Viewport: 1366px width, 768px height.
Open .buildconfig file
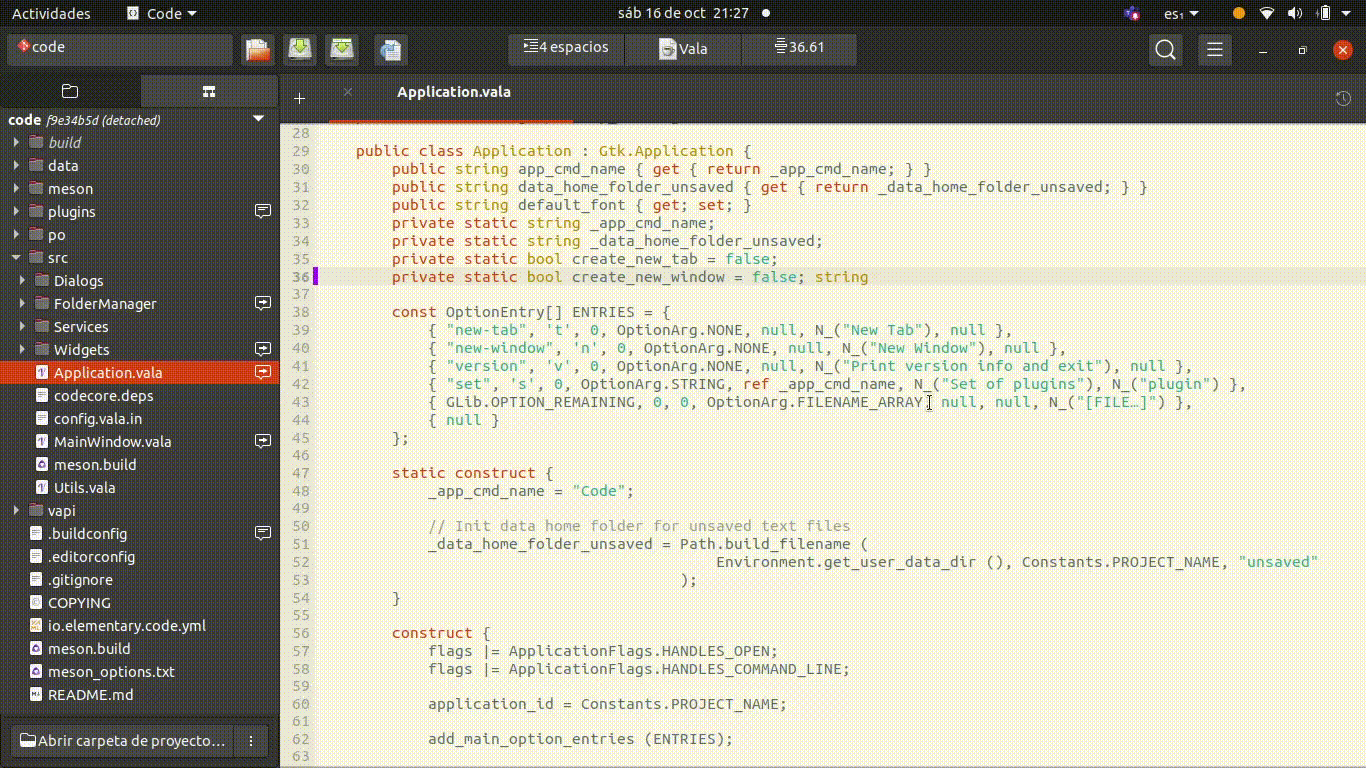pyautogui.click(x=139, y=533)
